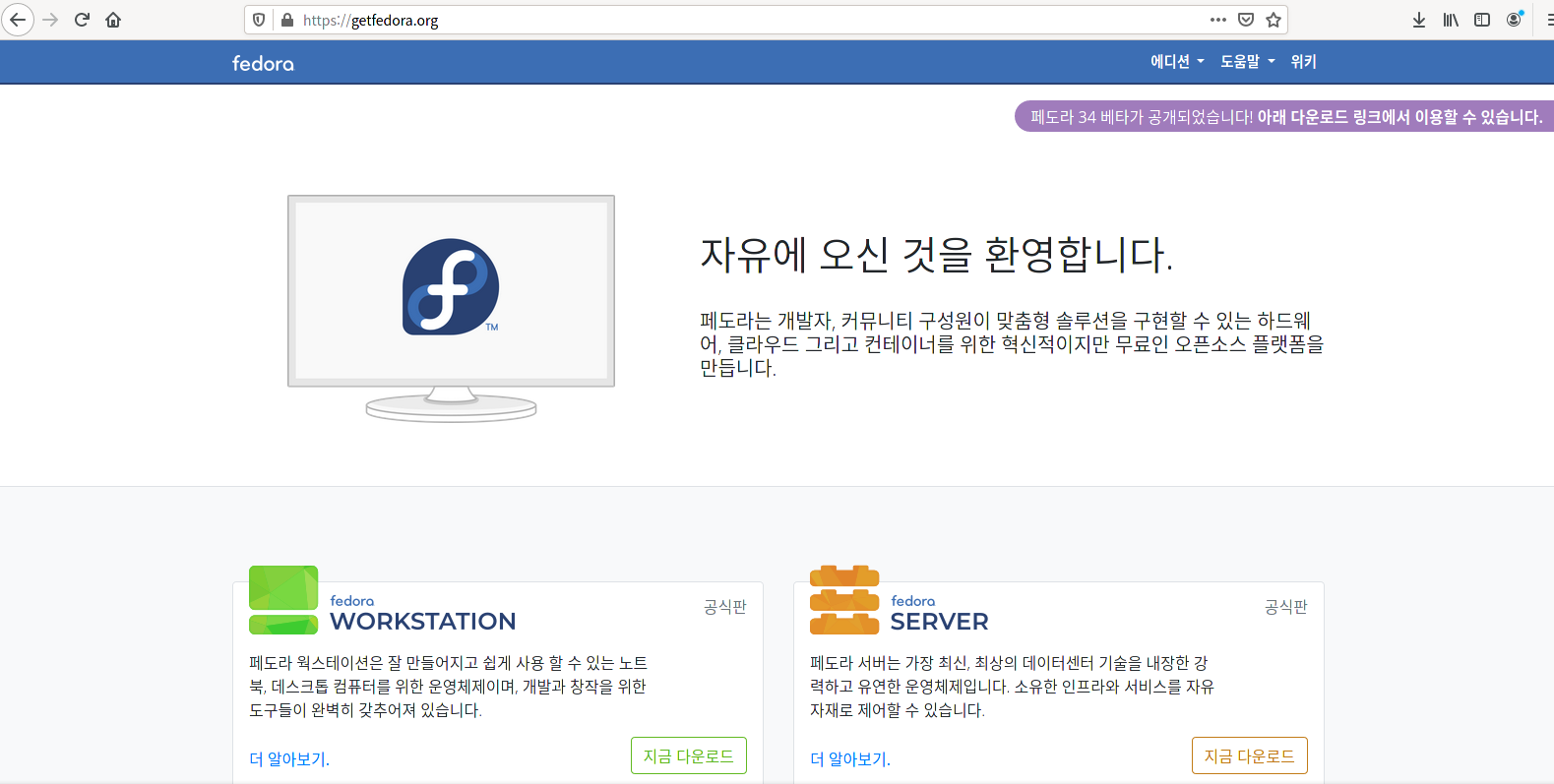Click Server 지금 다운로드 button
Viewport: 1554px width, 784px height.
coord(1250,755)
